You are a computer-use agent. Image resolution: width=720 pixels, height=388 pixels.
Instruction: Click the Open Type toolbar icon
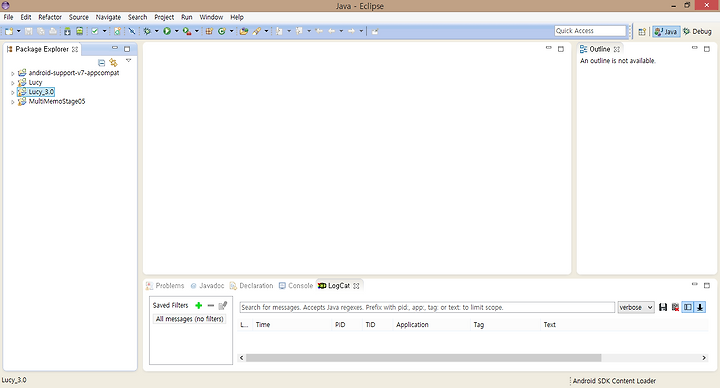(x=244, y=31)
